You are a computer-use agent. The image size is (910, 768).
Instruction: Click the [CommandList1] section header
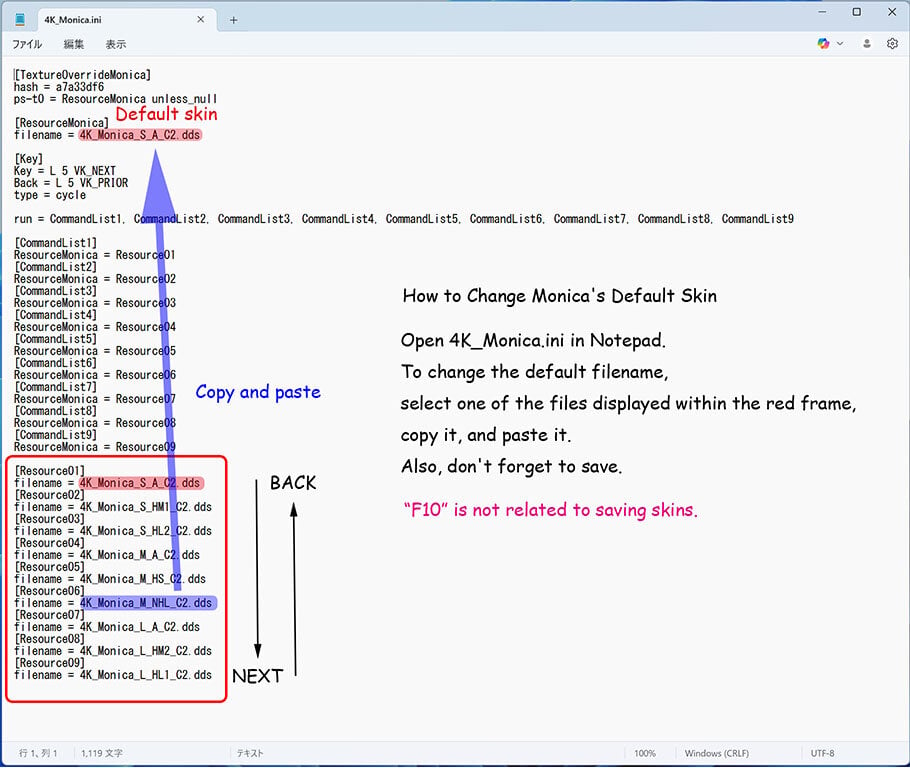(x=56, y=243)
